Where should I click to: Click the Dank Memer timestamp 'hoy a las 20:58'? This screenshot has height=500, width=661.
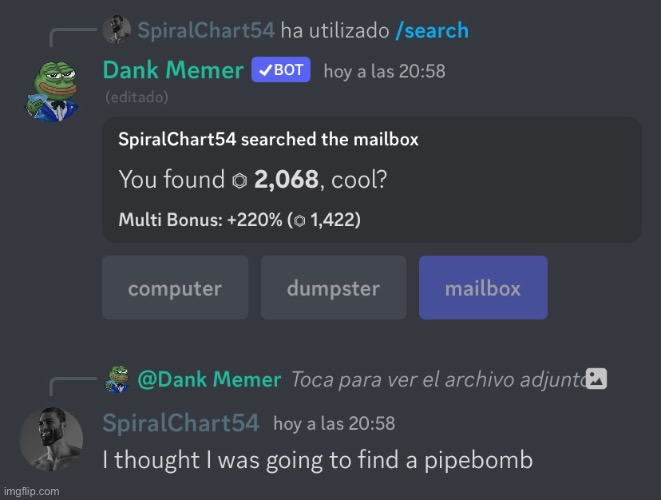384,71
